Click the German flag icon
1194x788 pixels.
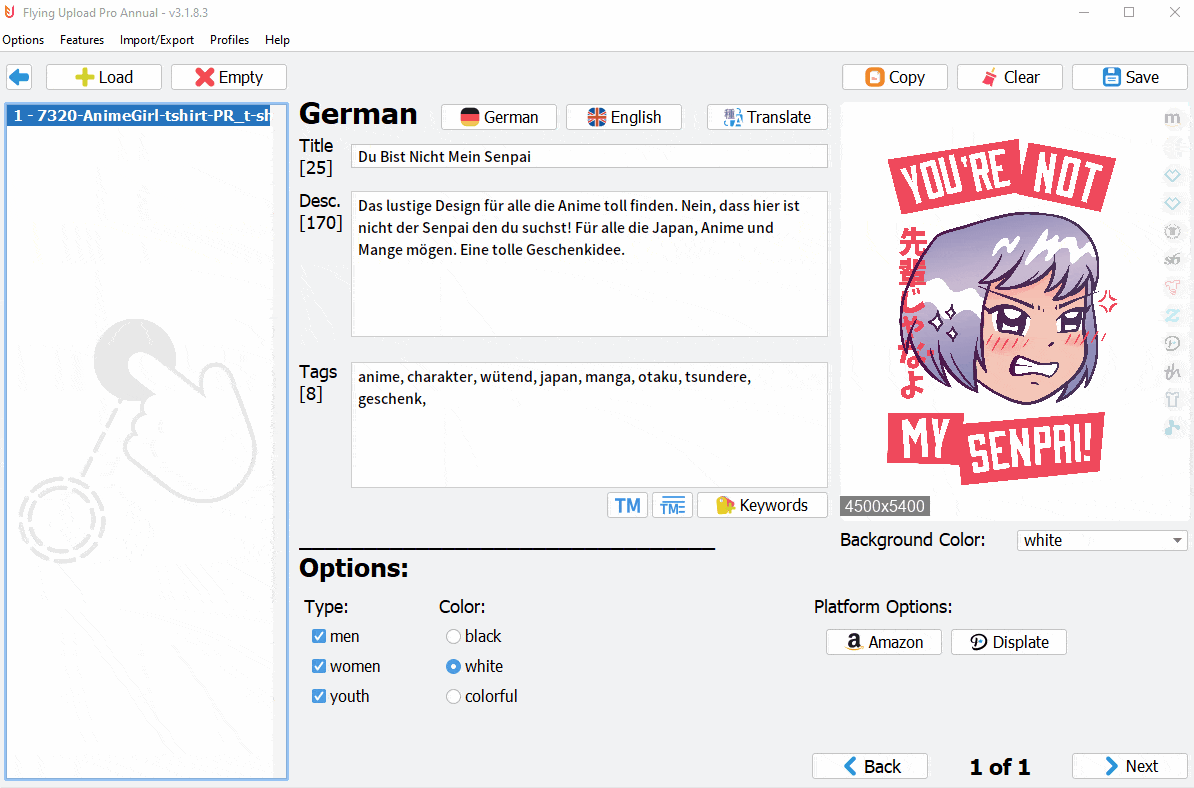click(470, 117)
